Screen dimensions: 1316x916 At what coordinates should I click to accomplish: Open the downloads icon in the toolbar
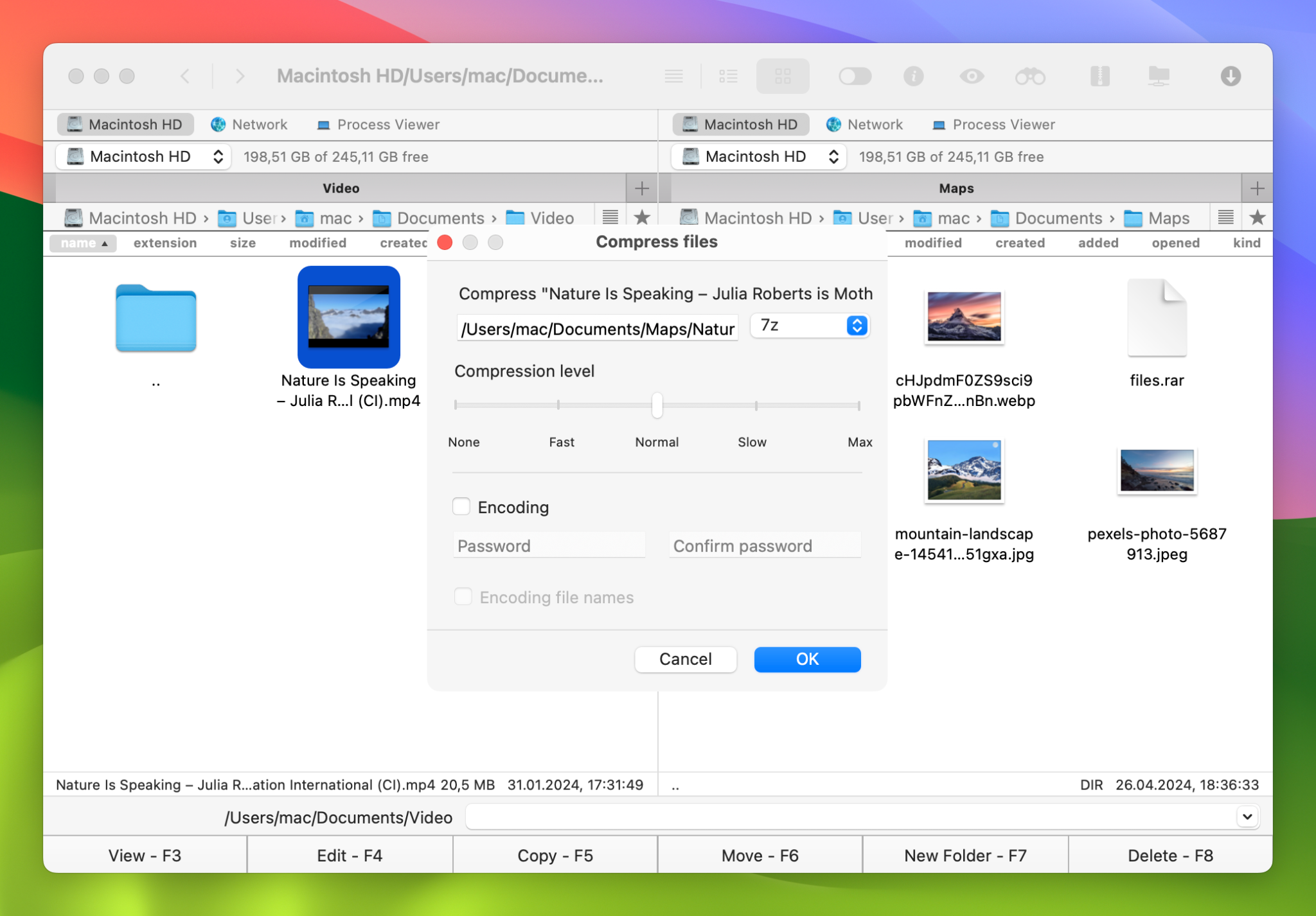pyautogui.click(x=1231, y=76)
